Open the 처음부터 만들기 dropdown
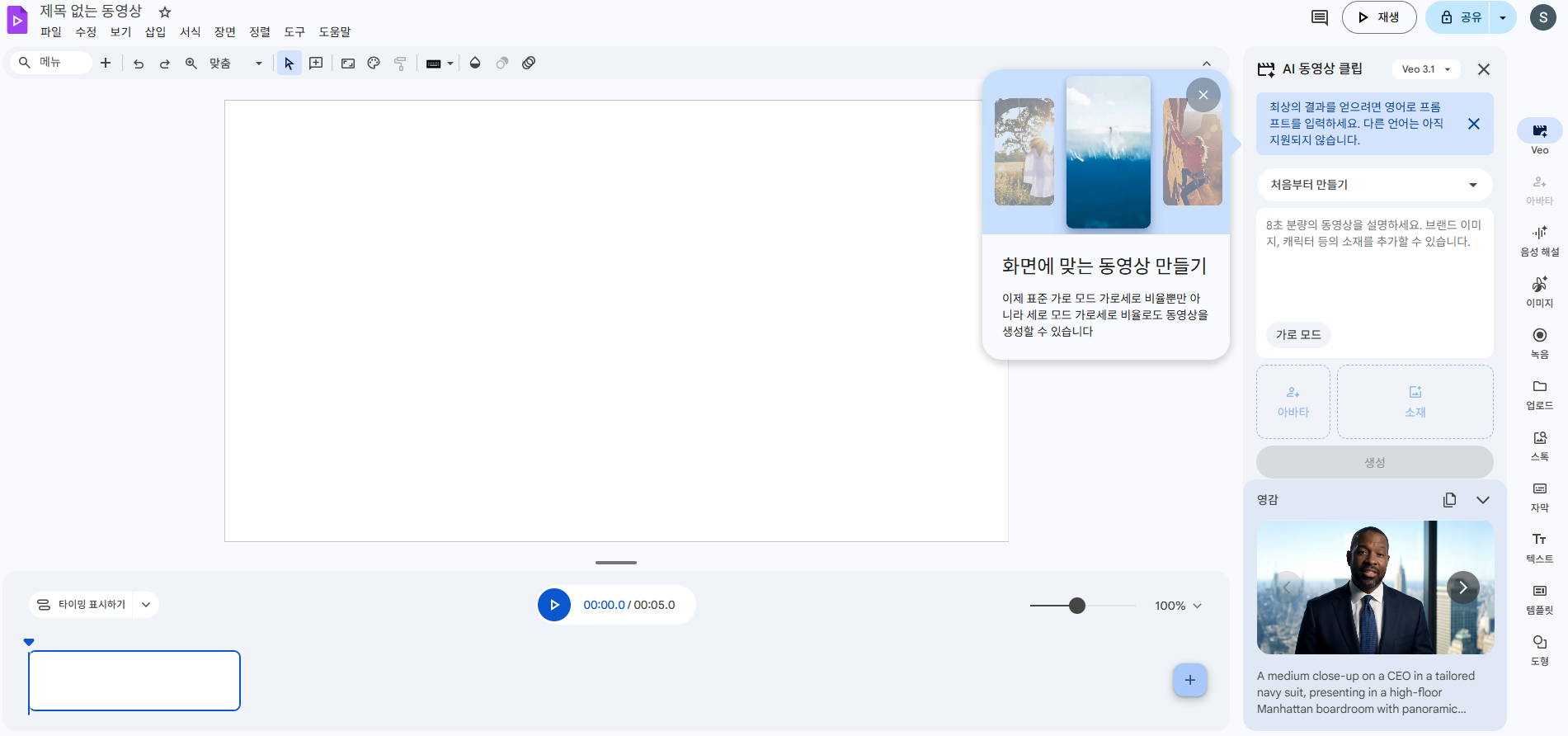This screenshot has width=1568, height=736. pos(1374,185)
